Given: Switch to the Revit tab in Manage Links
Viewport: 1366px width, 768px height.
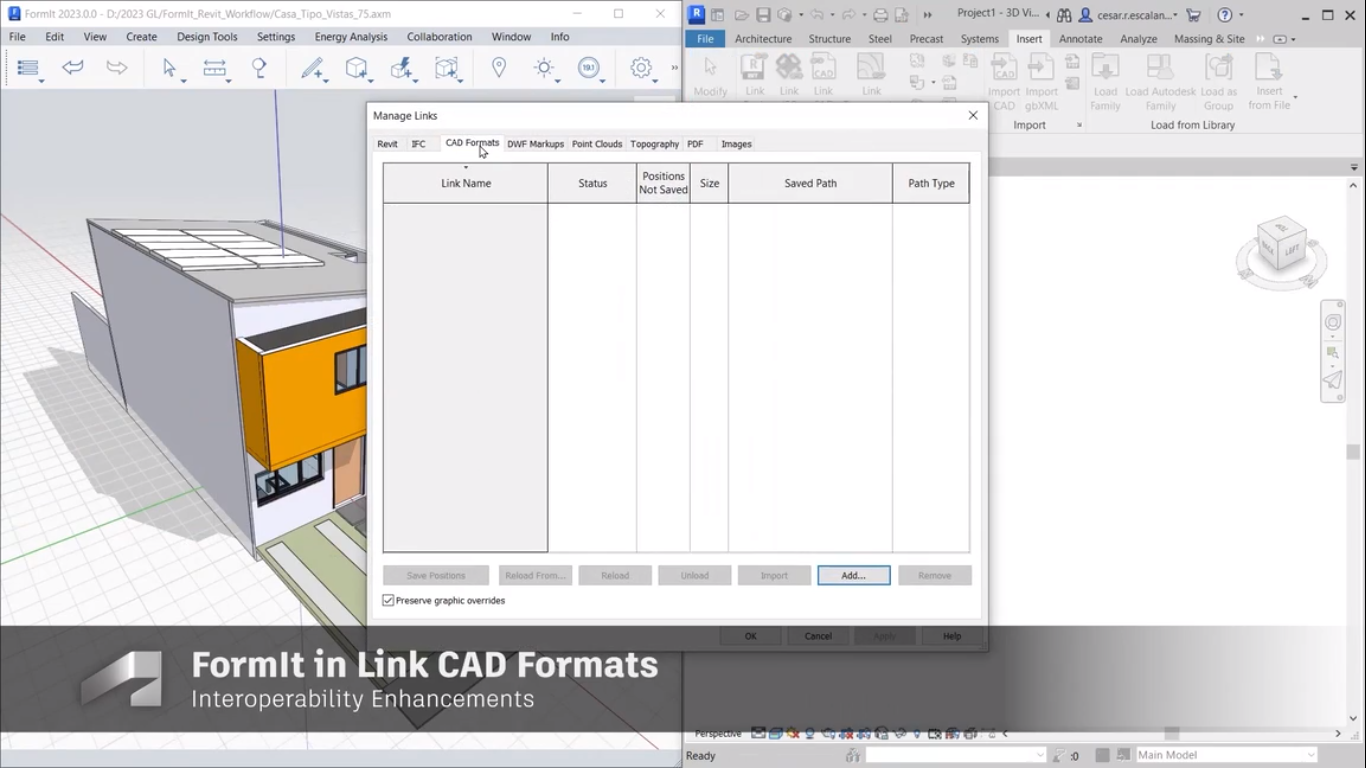Looking at the screenshot, I should [387, 144].
